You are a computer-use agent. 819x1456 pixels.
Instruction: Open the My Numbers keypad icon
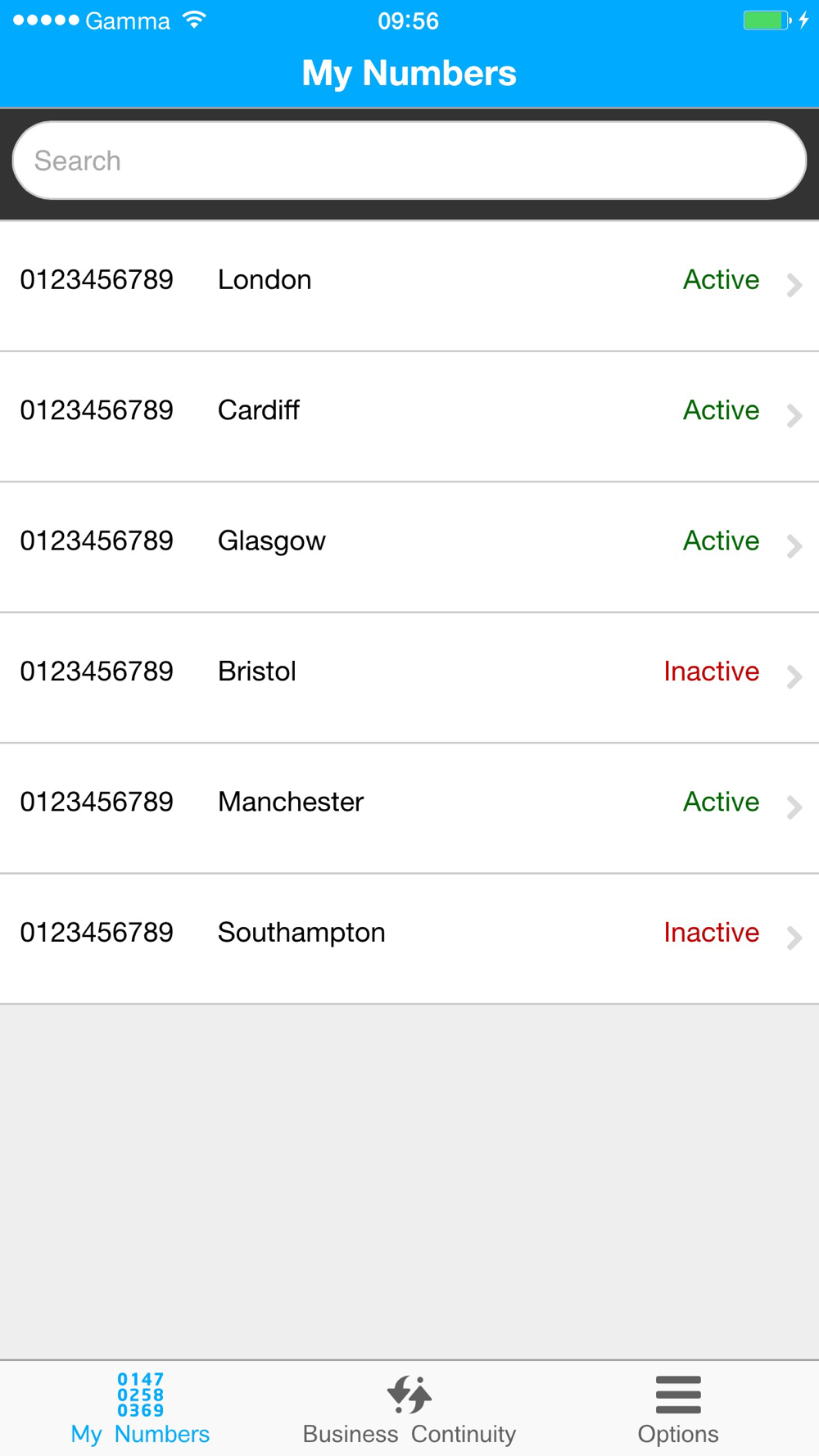coord(140,1395)
